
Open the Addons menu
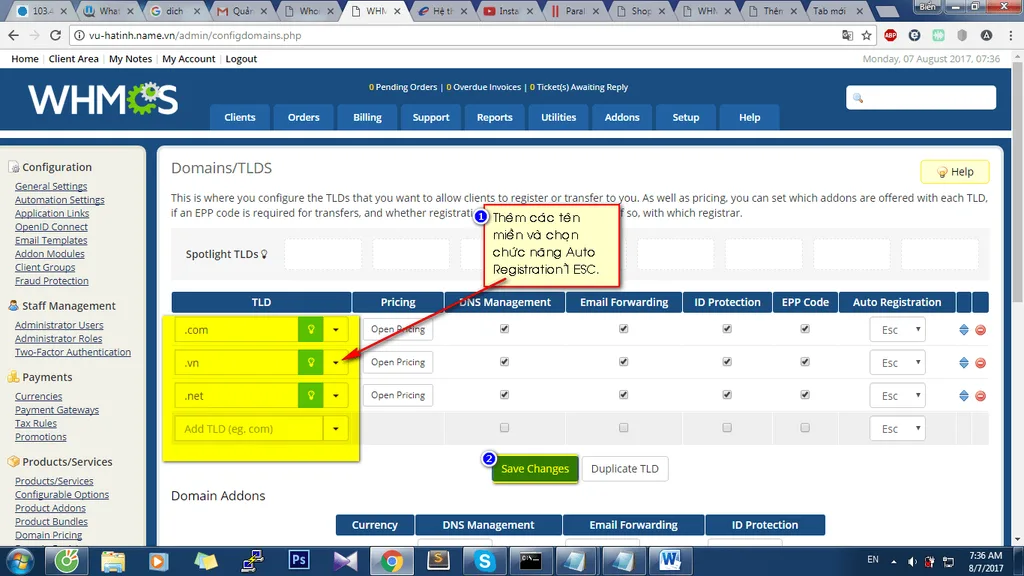(622, 117)
